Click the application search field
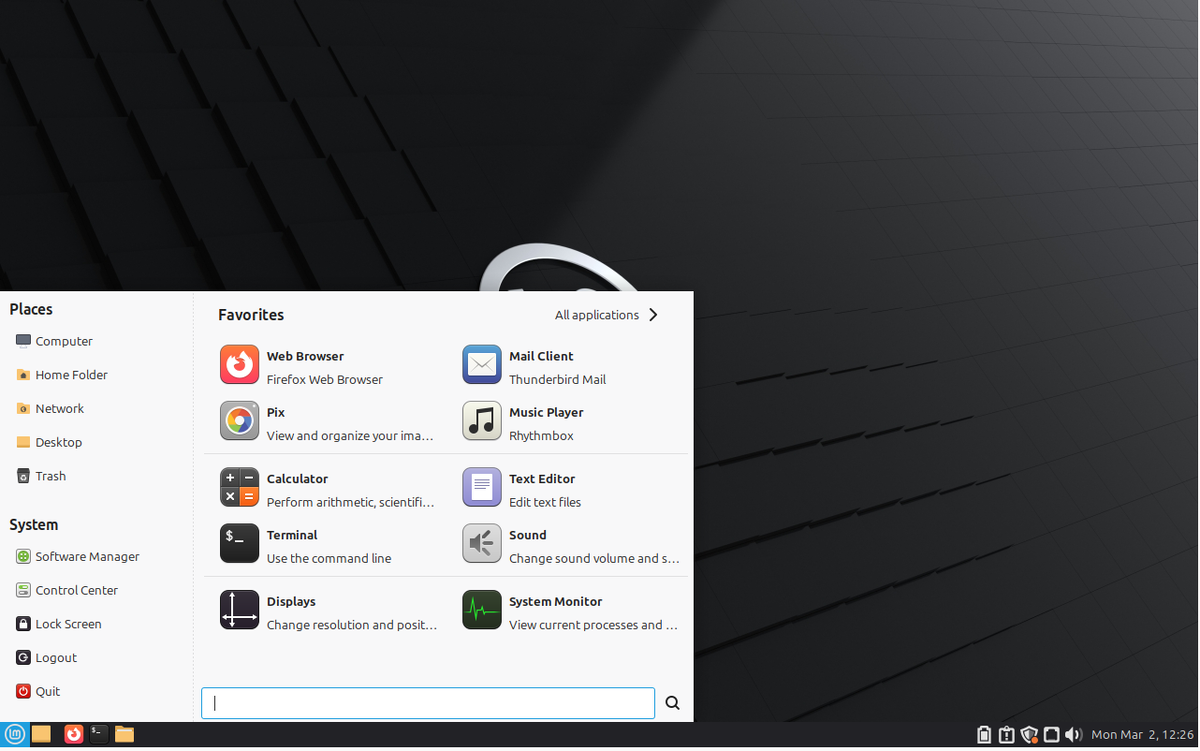 (427, 702)
